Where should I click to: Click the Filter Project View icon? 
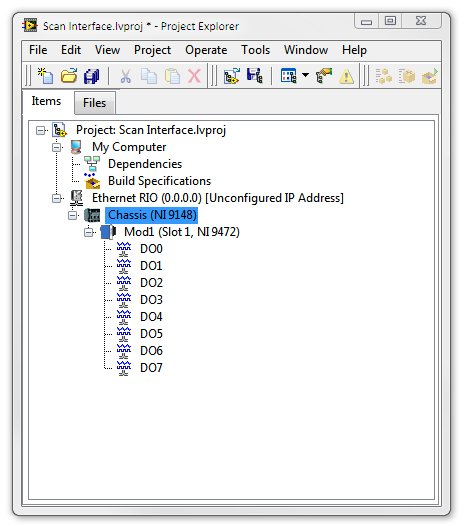click(x=289, y=76)
